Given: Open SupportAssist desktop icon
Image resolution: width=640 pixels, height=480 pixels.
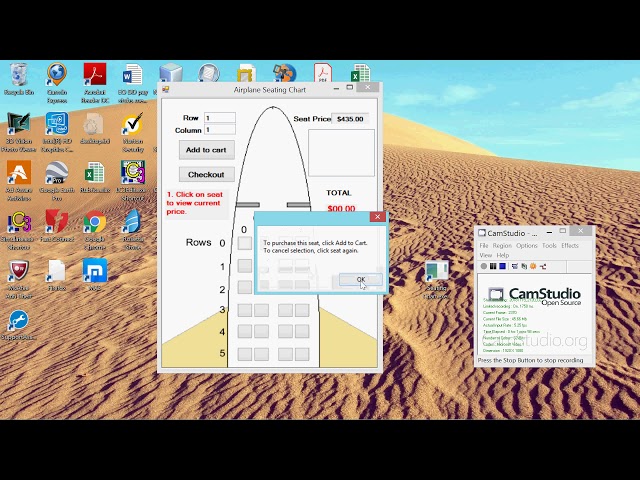Looking at the screenshot, I should (x=18, y=324).
